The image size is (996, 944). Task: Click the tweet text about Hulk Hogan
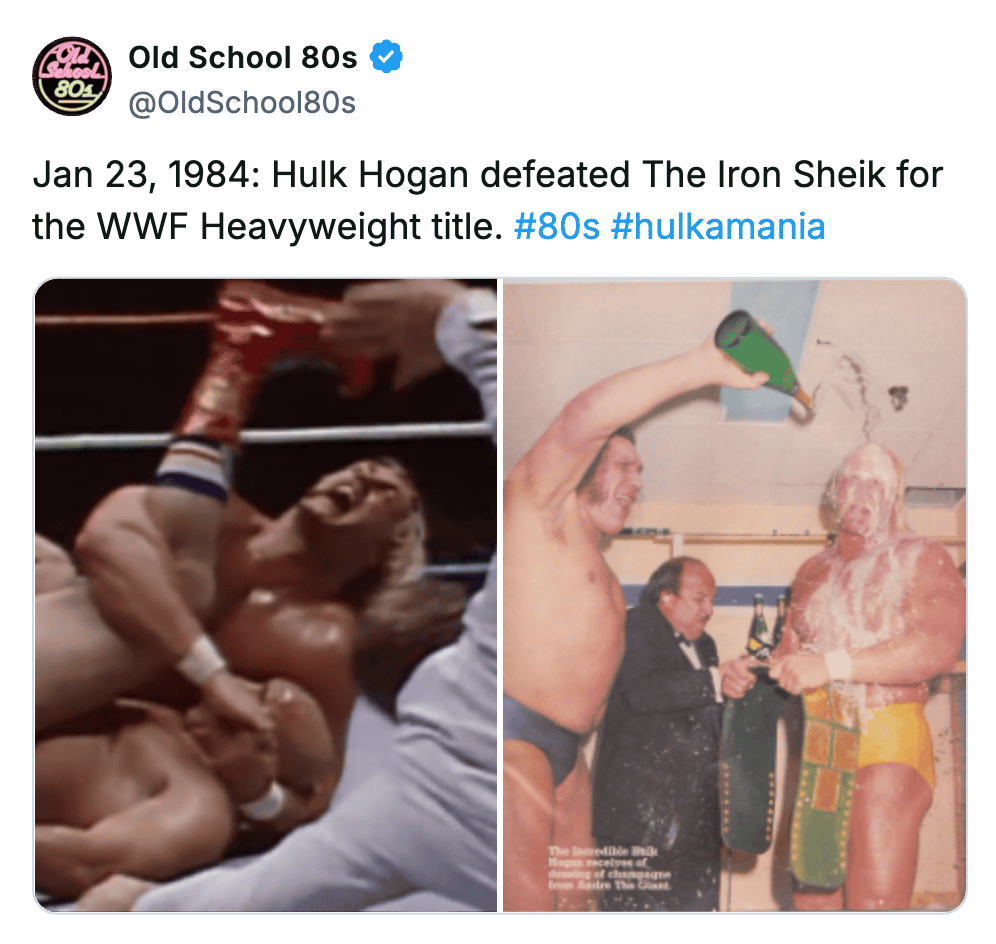[x=488, y=199]
